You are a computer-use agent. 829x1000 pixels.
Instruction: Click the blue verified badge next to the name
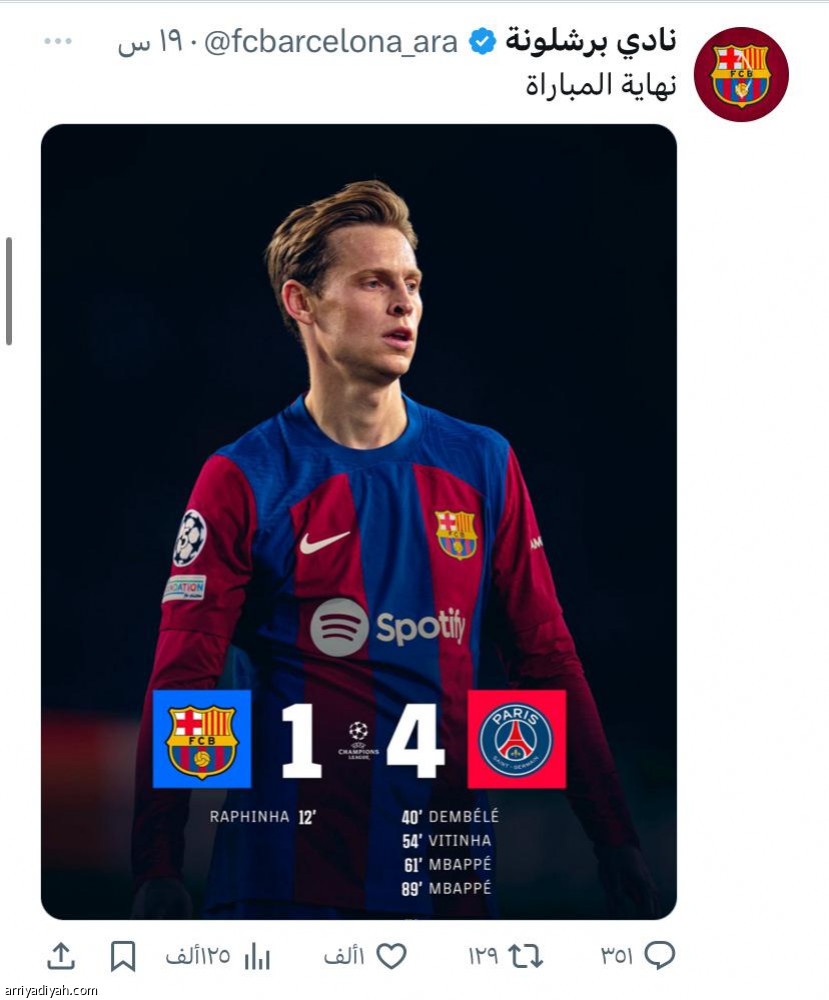pos(484,38)
